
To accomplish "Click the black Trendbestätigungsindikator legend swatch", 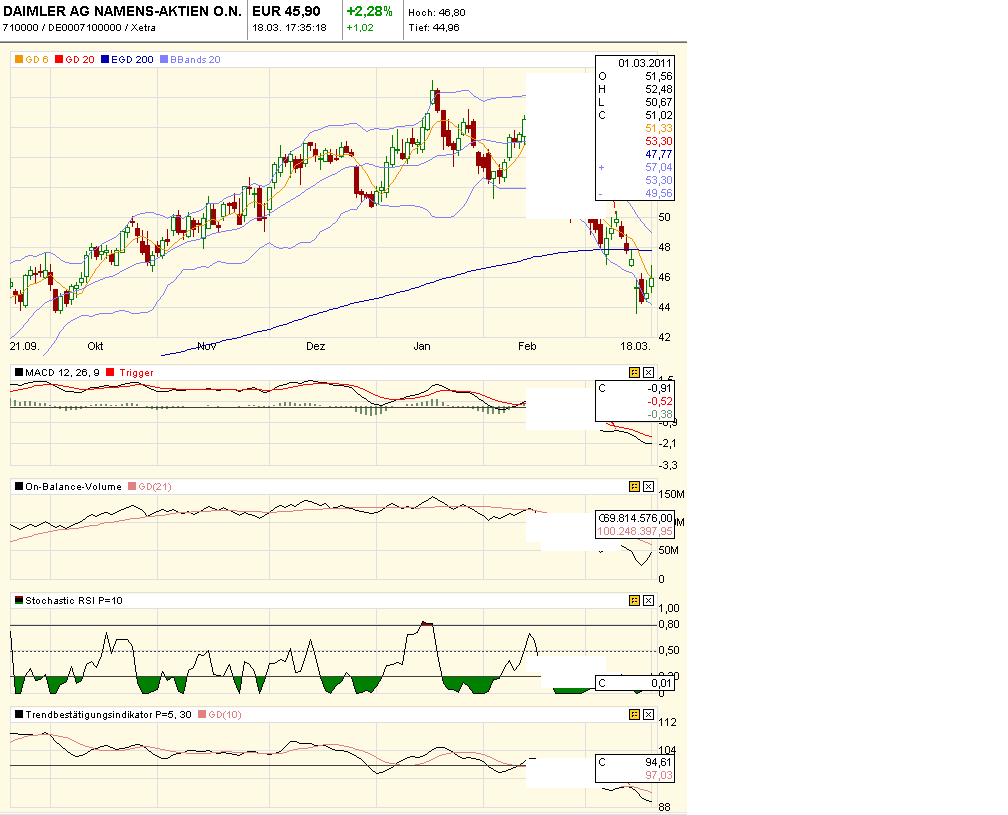I will [x=19, y=714].
